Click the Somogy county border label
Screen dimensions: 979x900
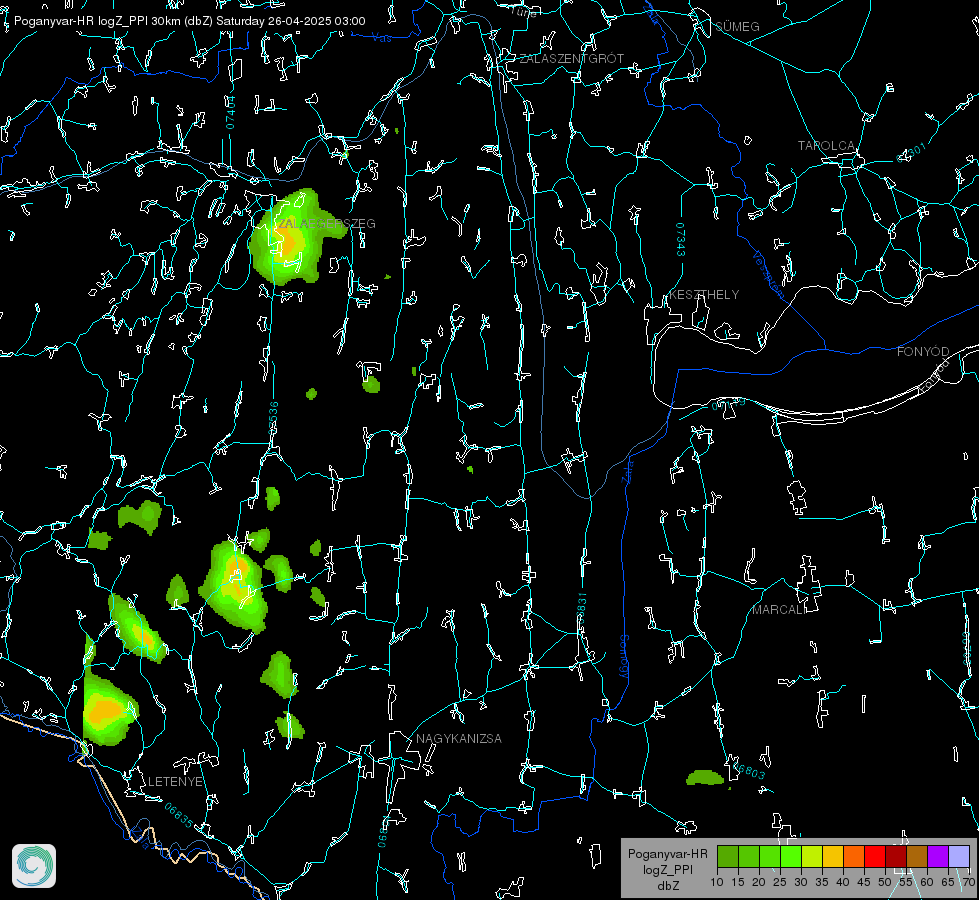624,656
